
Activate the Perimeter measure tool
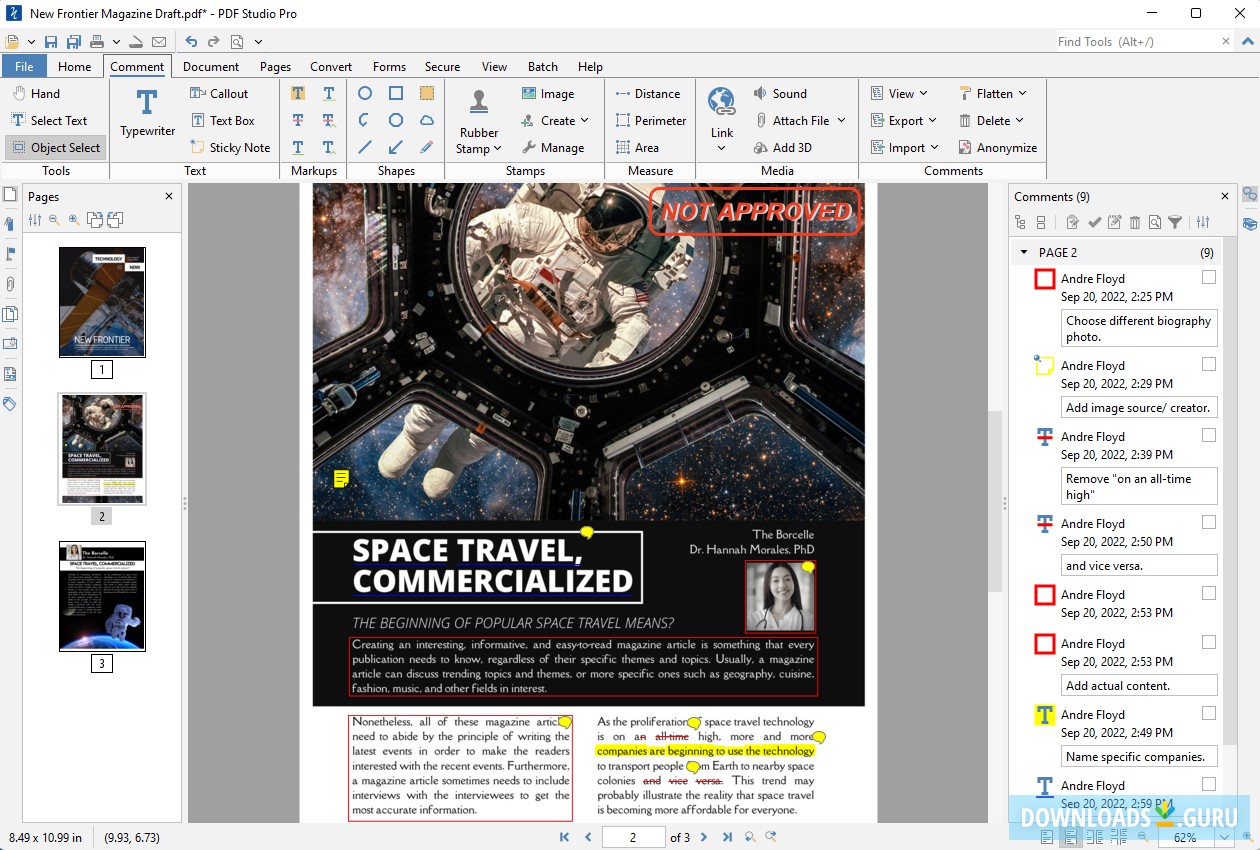(650, 120)
